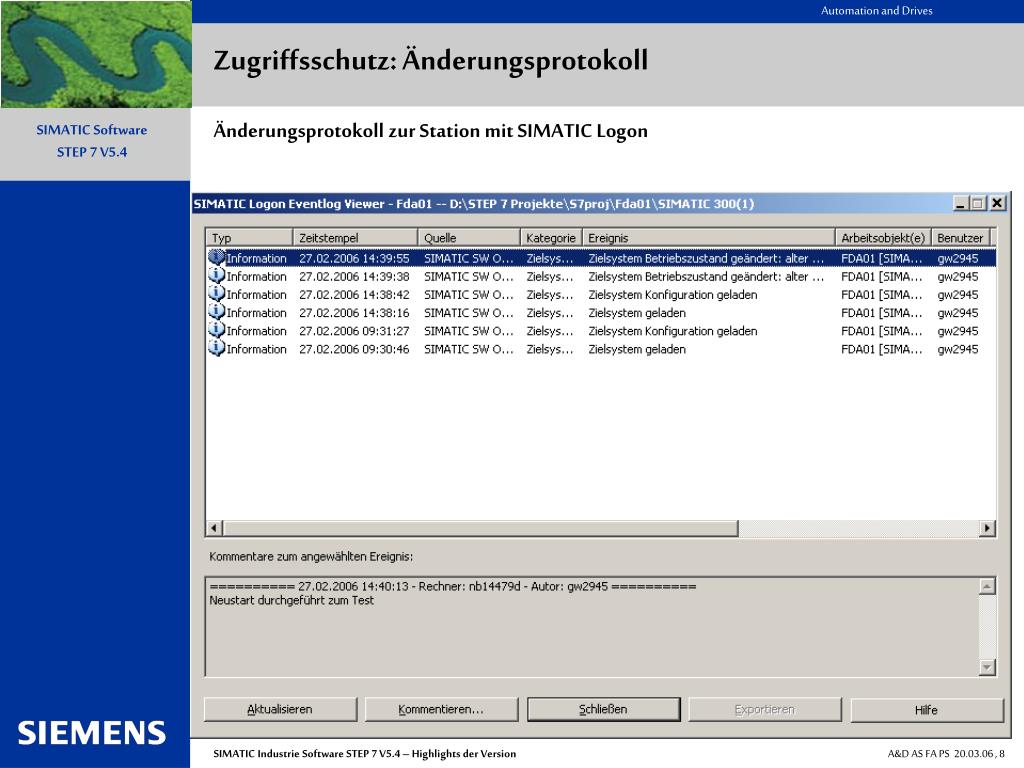This screenshot has height=768, width=1024.
Task: Click the greyed-out Exportieren button
Action: (765, 709)
